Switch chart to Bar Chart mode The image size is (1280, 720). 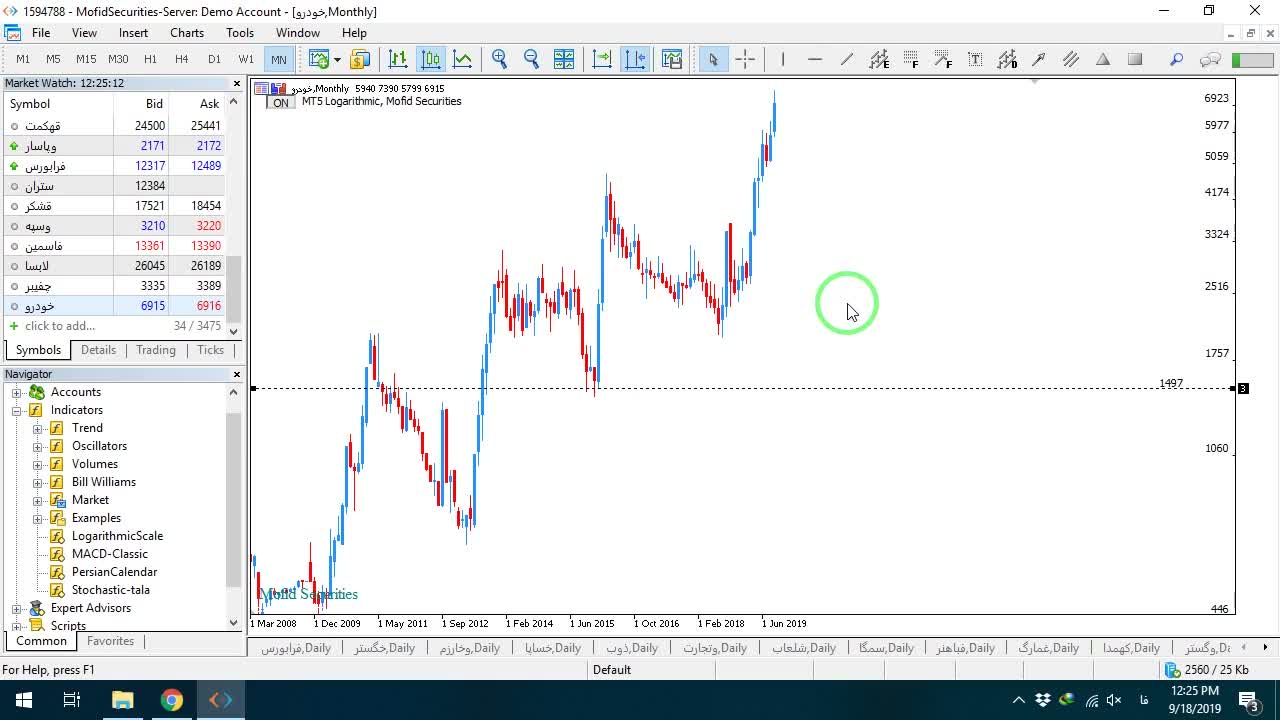coord(398,59)
